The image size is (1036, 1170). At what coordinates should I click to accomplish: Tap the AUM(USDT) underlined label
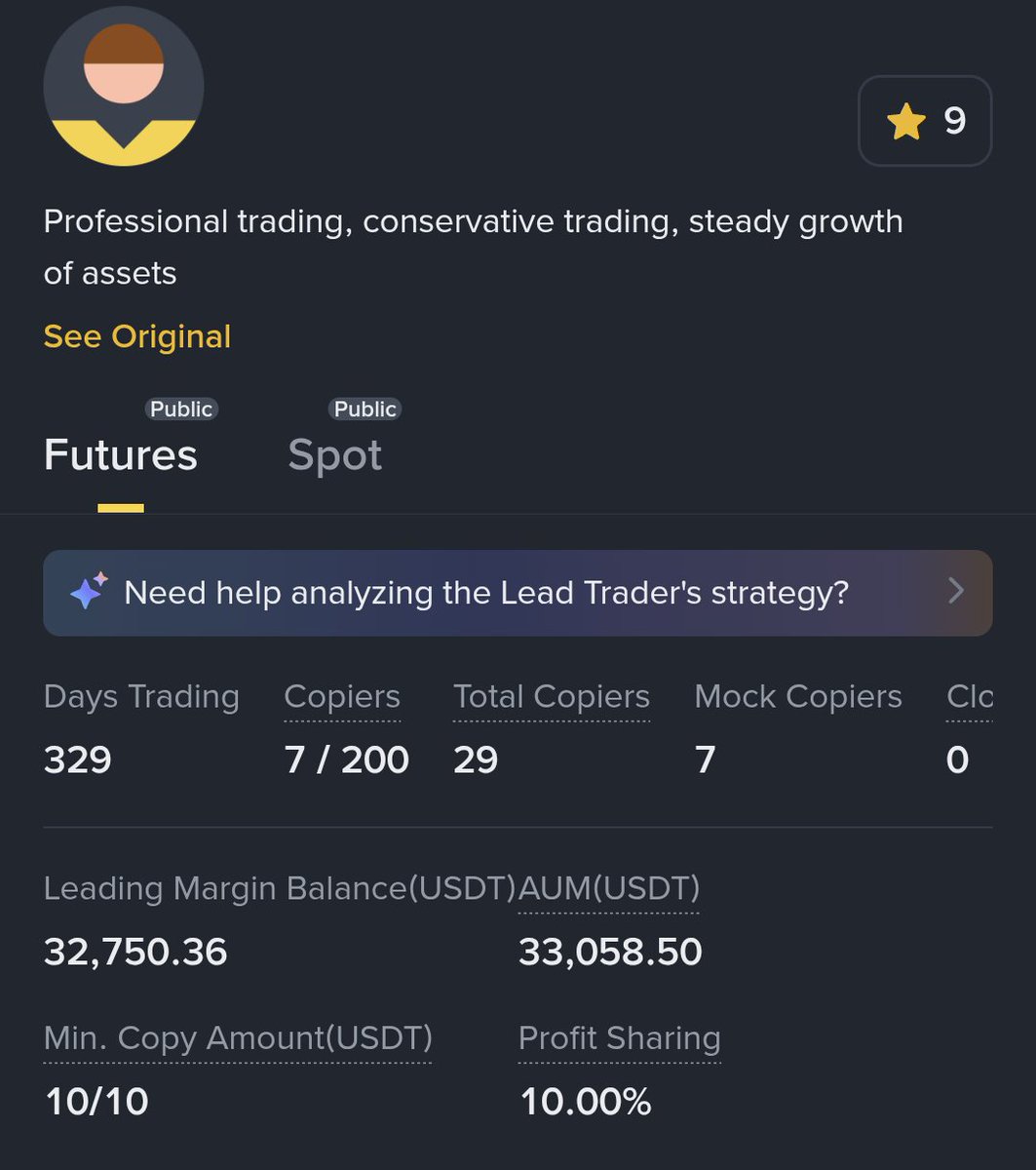(609, 888)
